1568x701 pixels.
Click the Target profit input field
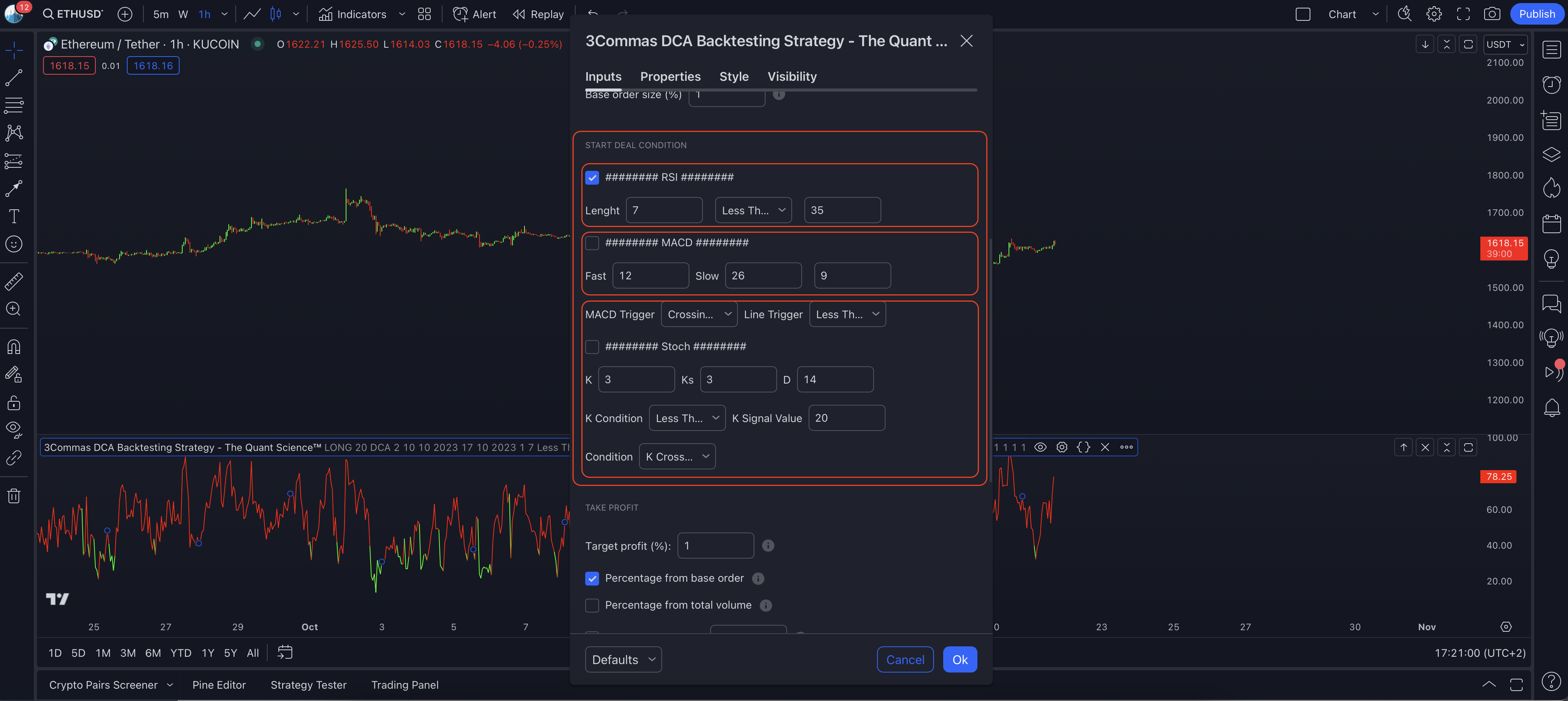click(x=715, y=546)
